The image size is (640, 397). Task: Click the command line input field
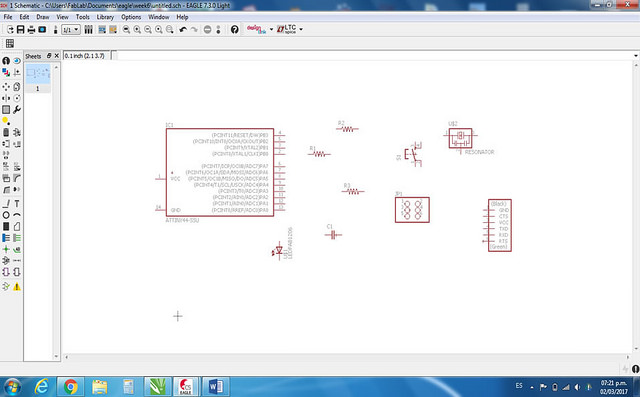[373, 55]
